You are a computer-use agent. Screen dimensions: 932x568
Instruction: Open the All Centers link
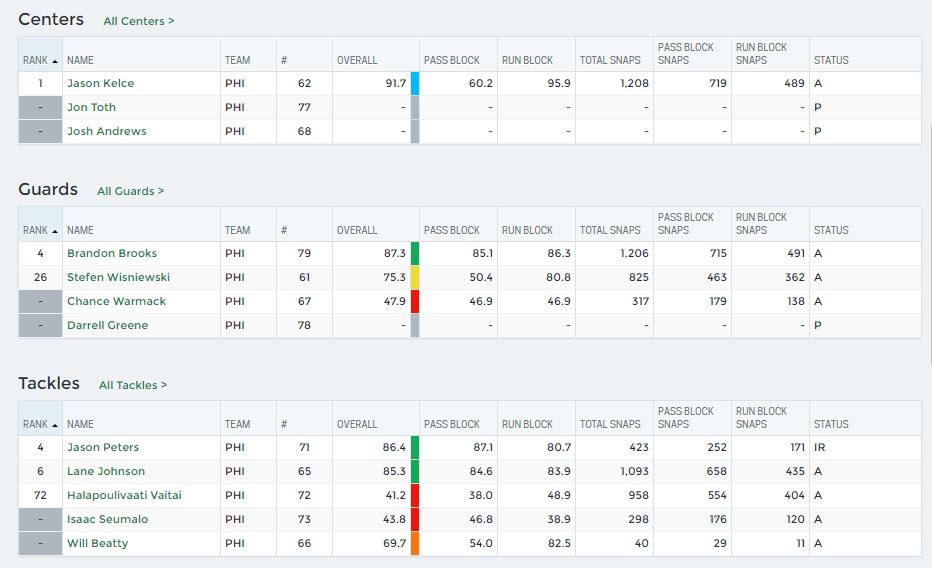[x=138, y=21]
